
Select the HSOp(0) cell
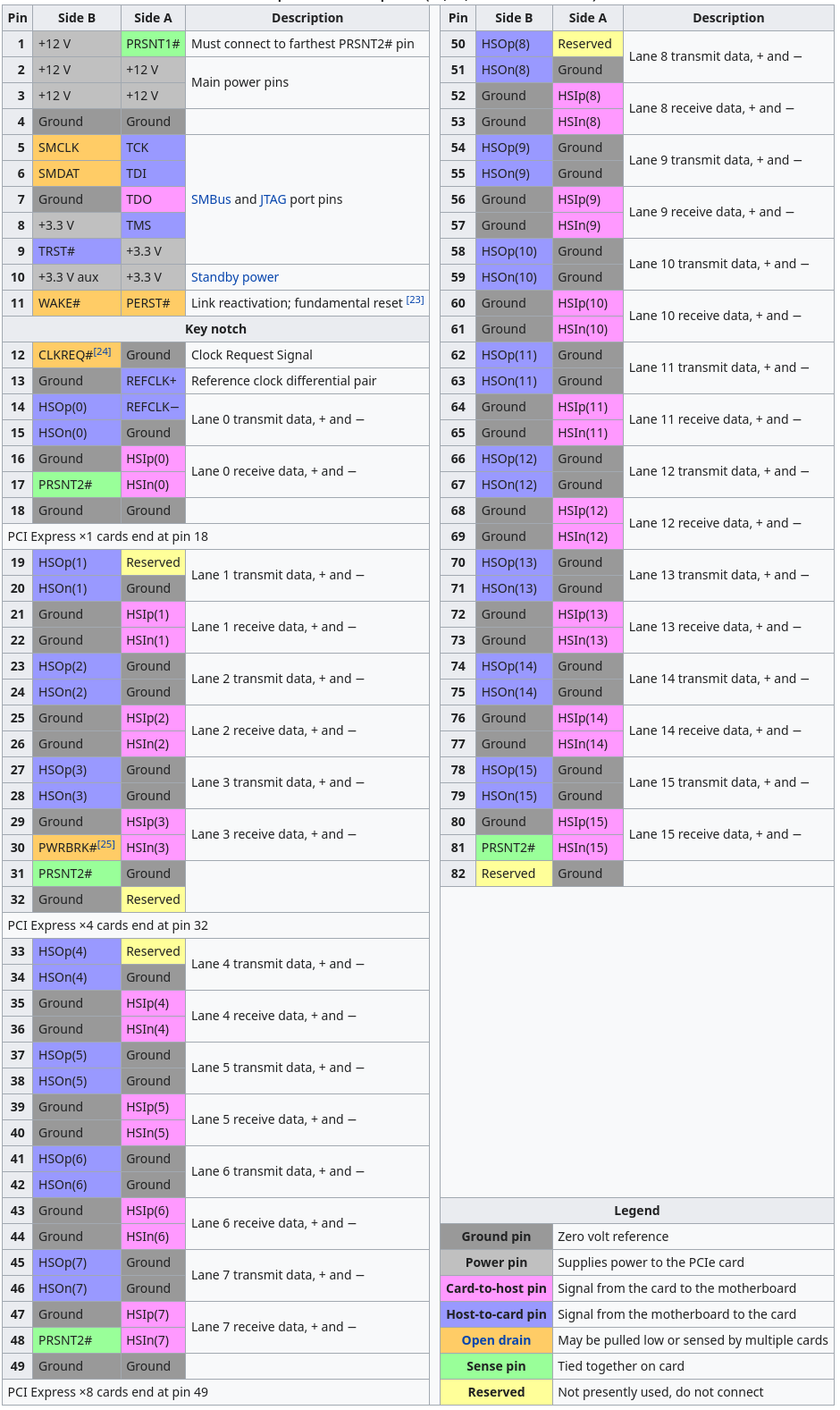76,407
